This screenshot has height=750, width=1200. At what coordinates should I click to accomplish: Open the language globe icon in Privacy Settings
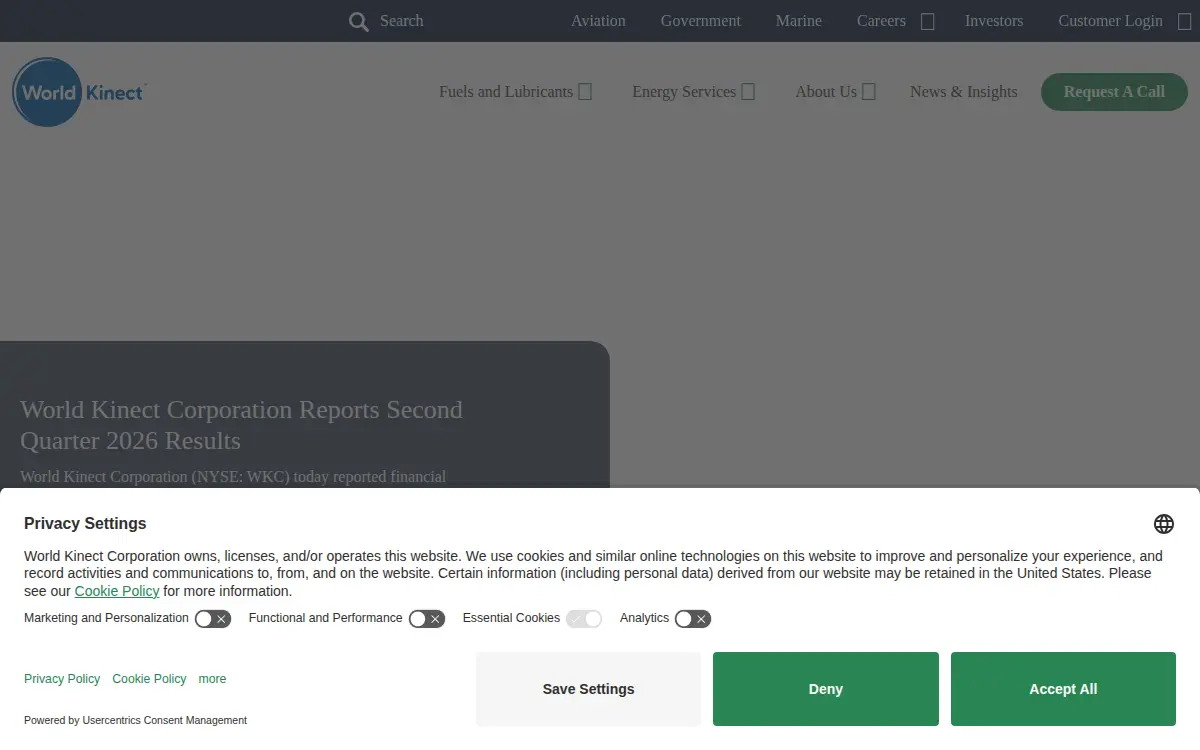click(1164, 524)
